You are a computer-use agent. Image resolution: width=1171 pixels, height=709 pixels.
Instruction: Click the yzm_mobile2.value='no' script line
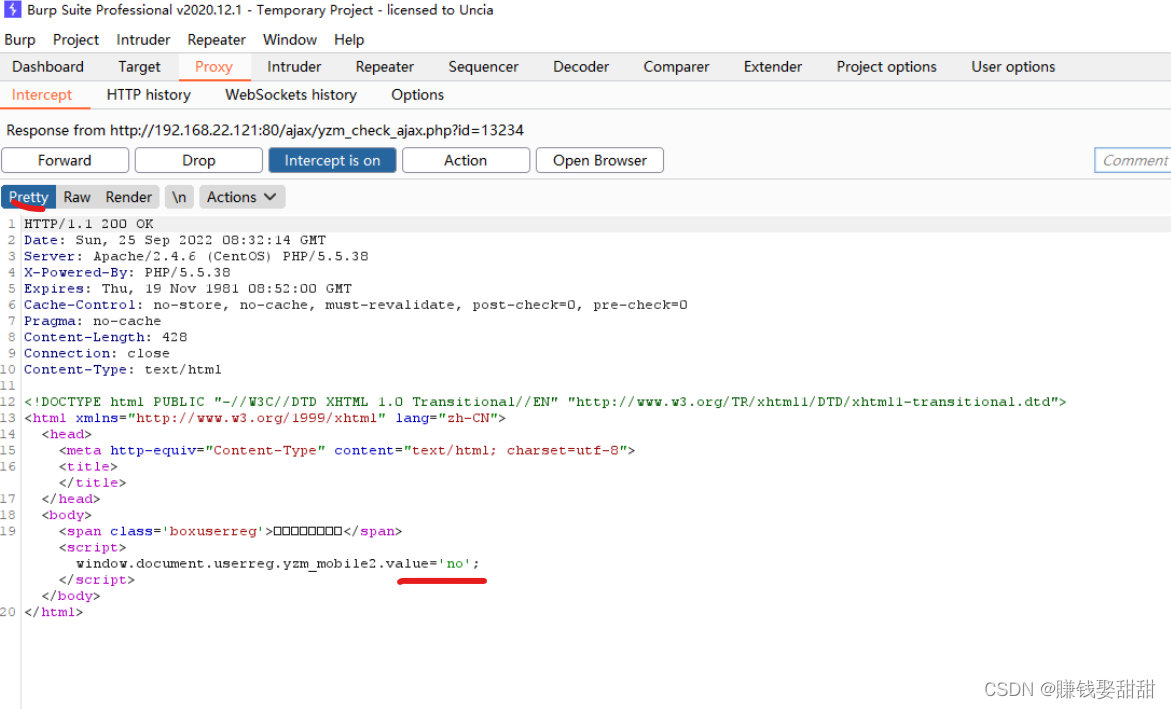pyautogui.click(x=277, y=563)
